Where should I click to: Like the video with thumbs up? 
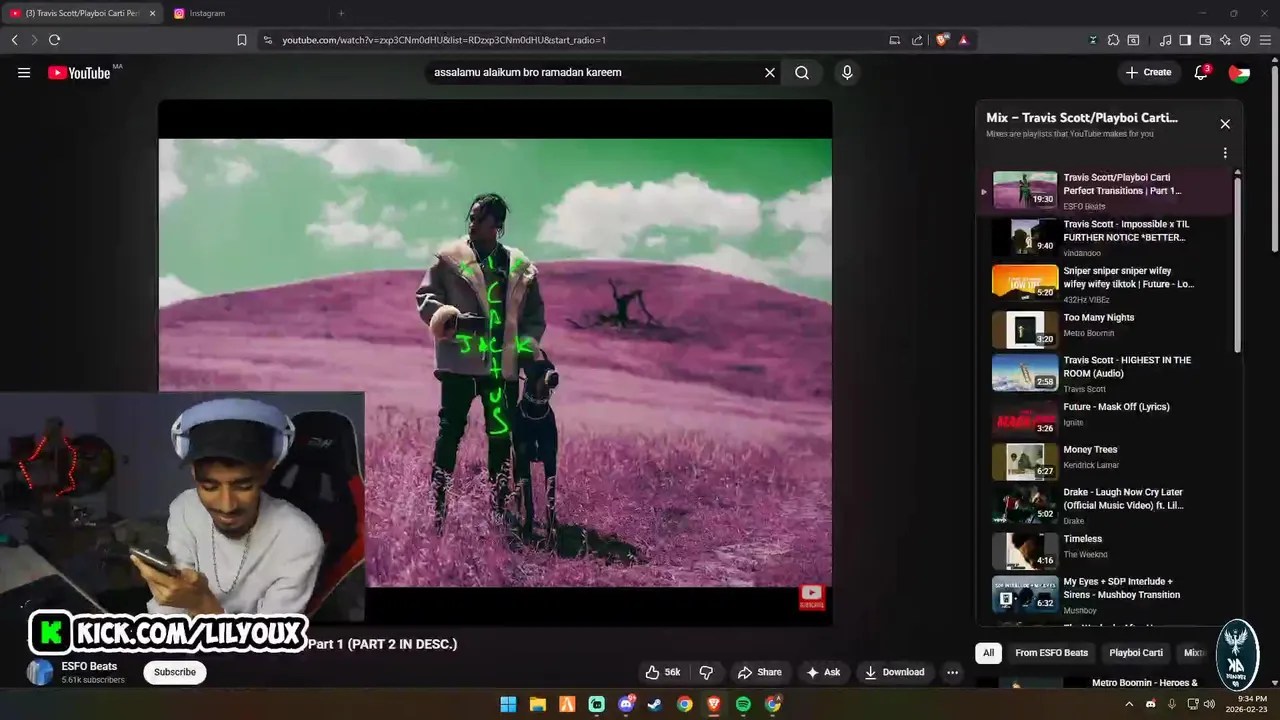[662, 672]
